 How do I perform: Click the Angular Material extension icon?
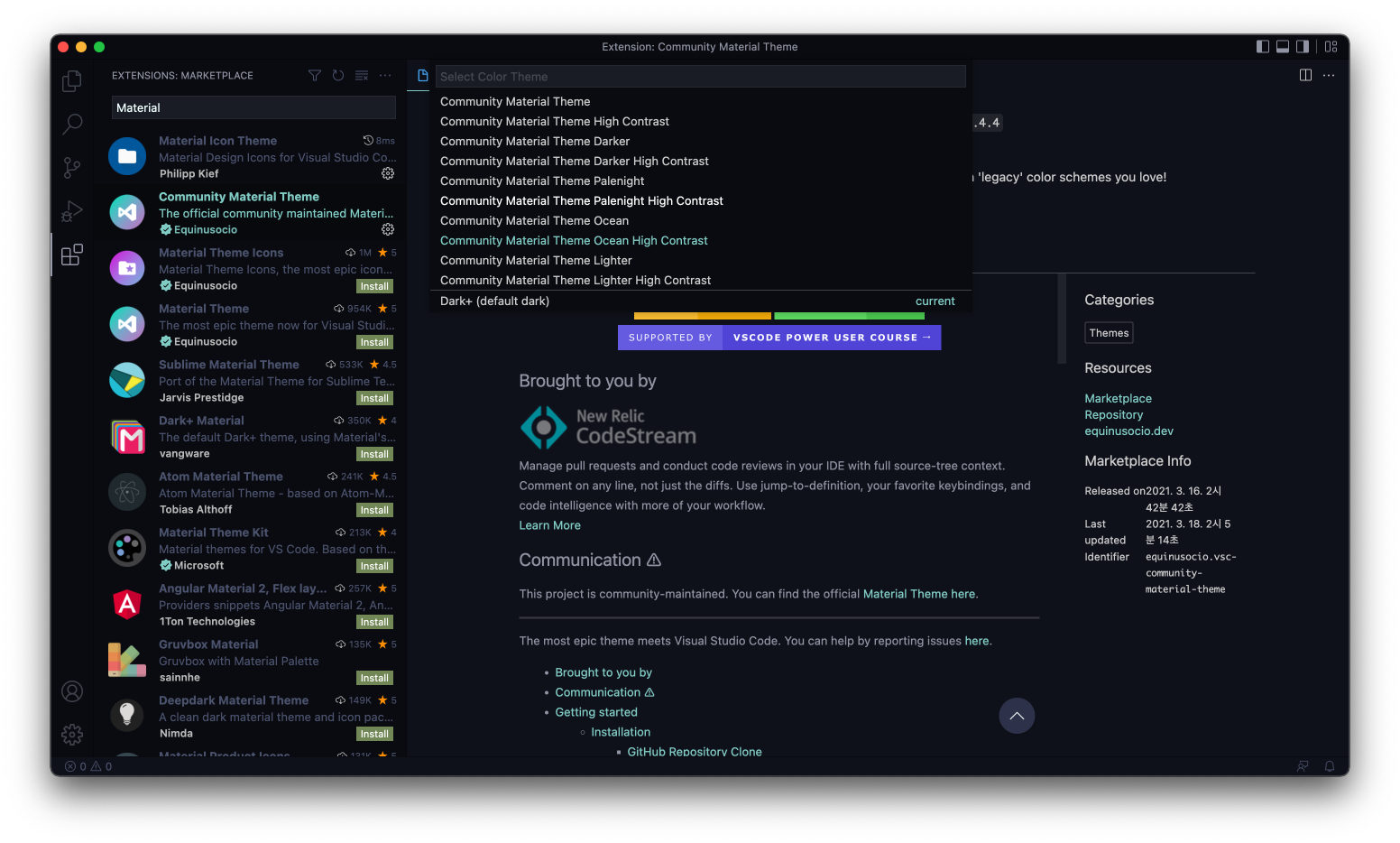tap(127, 604)
